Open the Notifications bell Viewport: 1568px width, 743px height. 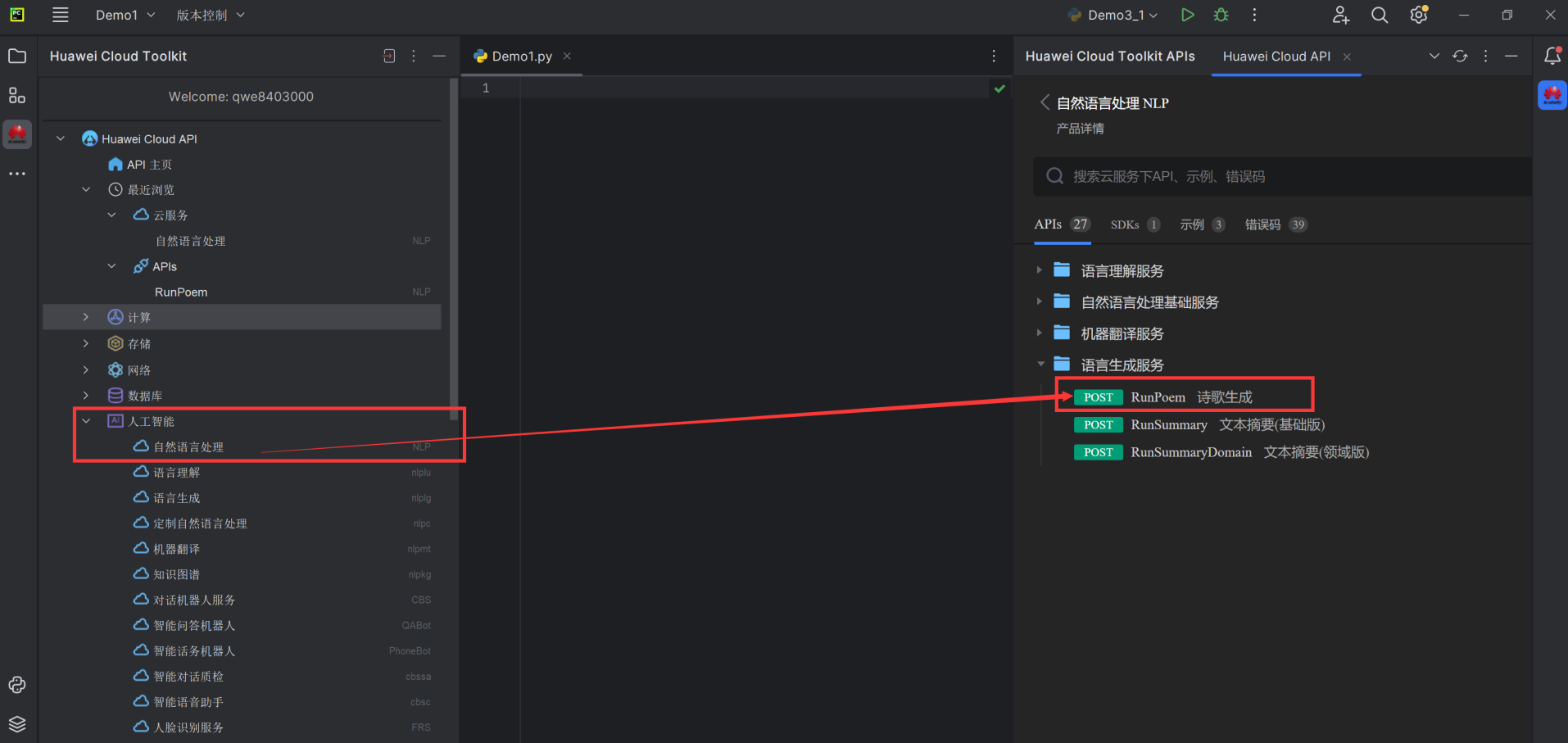coord(1552,56)
